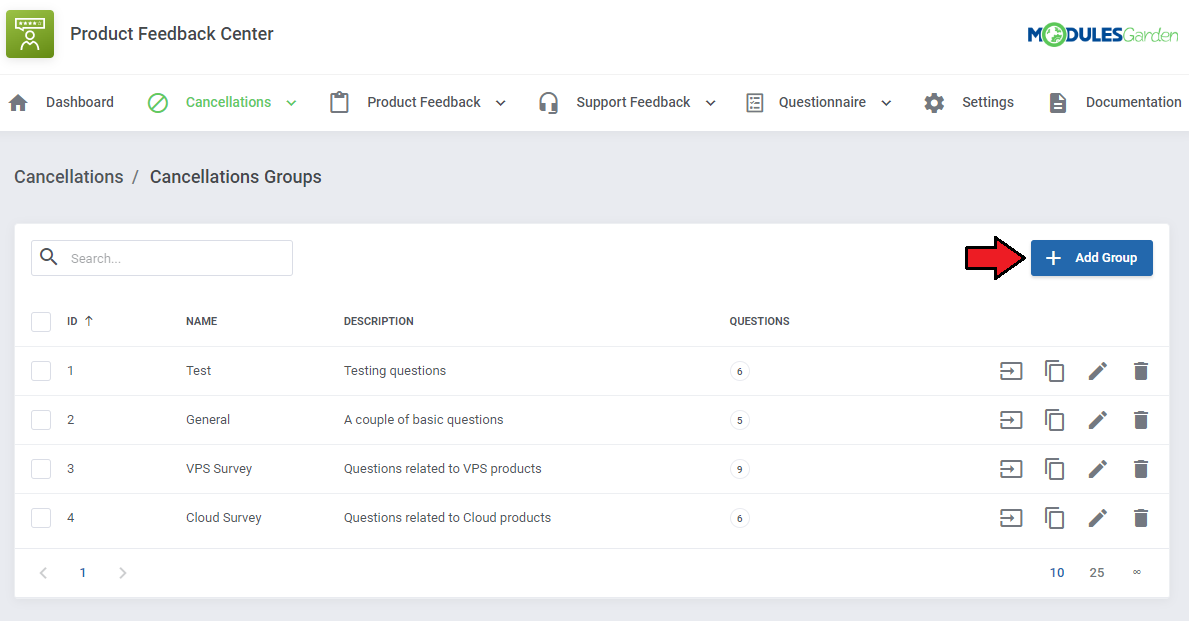Delete the Cloud Survey group
The height and width of the screenshot is (621, 1189).
pos(1140,518)
